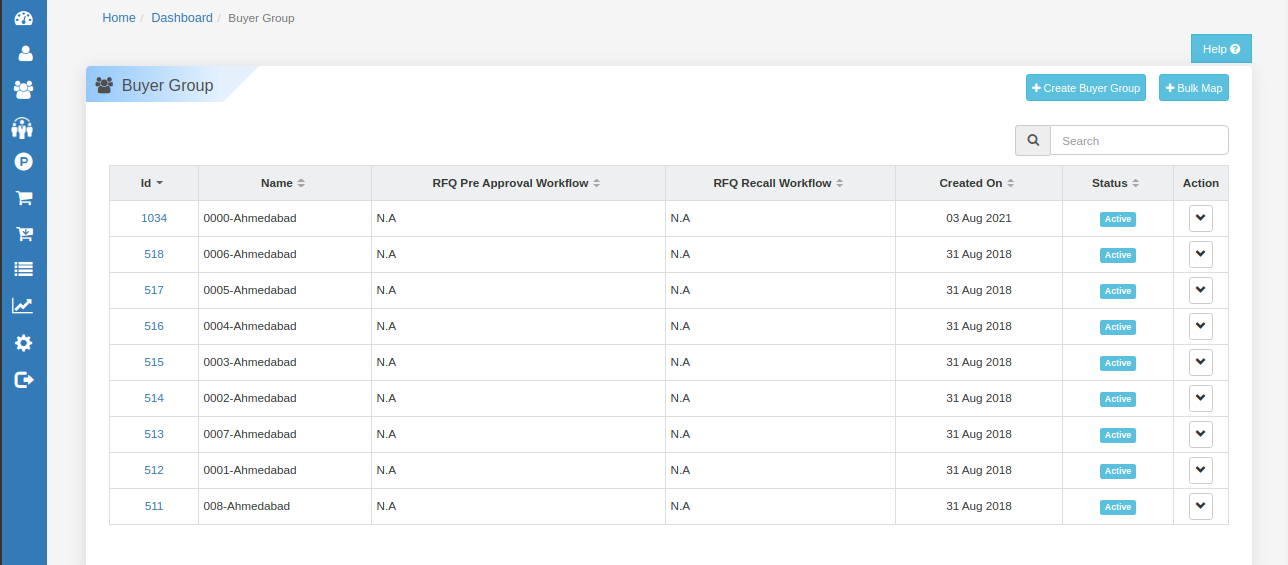This screenshot has width=1288, height=565.
Task: Open the dashboard gauge icon in sidebar
Action: tap(23, 18)
